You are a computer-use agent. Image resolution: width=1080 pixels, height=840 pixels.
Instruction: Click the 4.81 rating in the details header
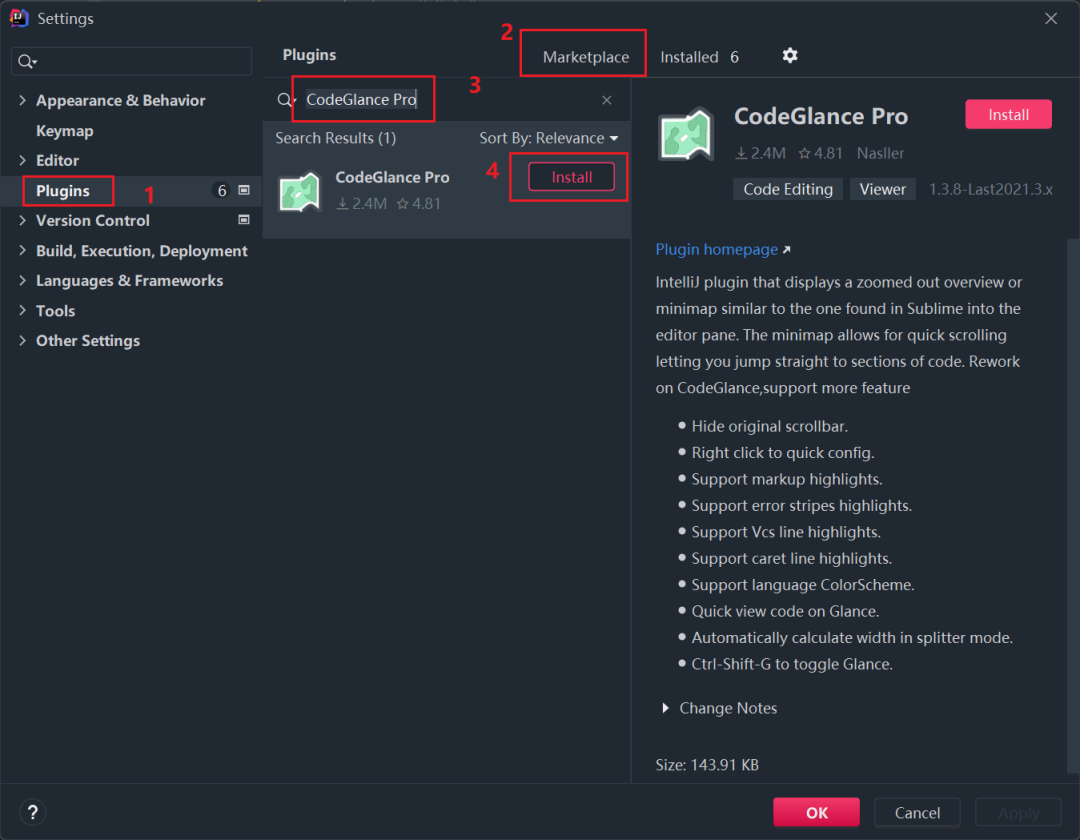pos(820,154)
